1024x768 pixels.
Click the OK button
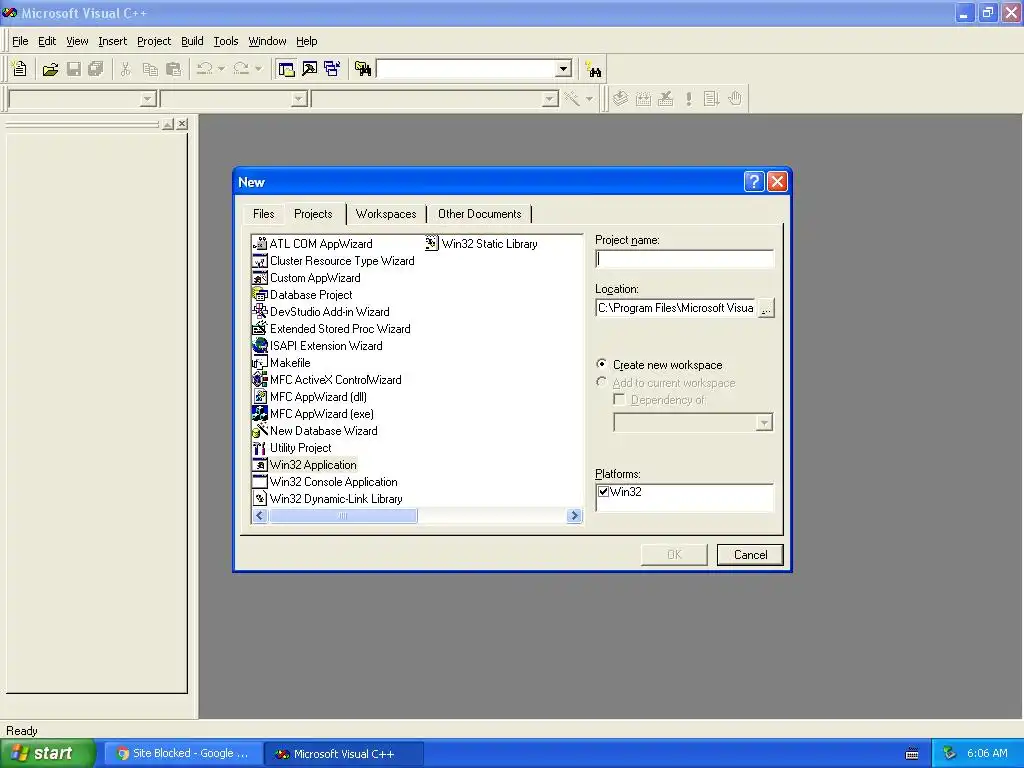click(674, 554)
